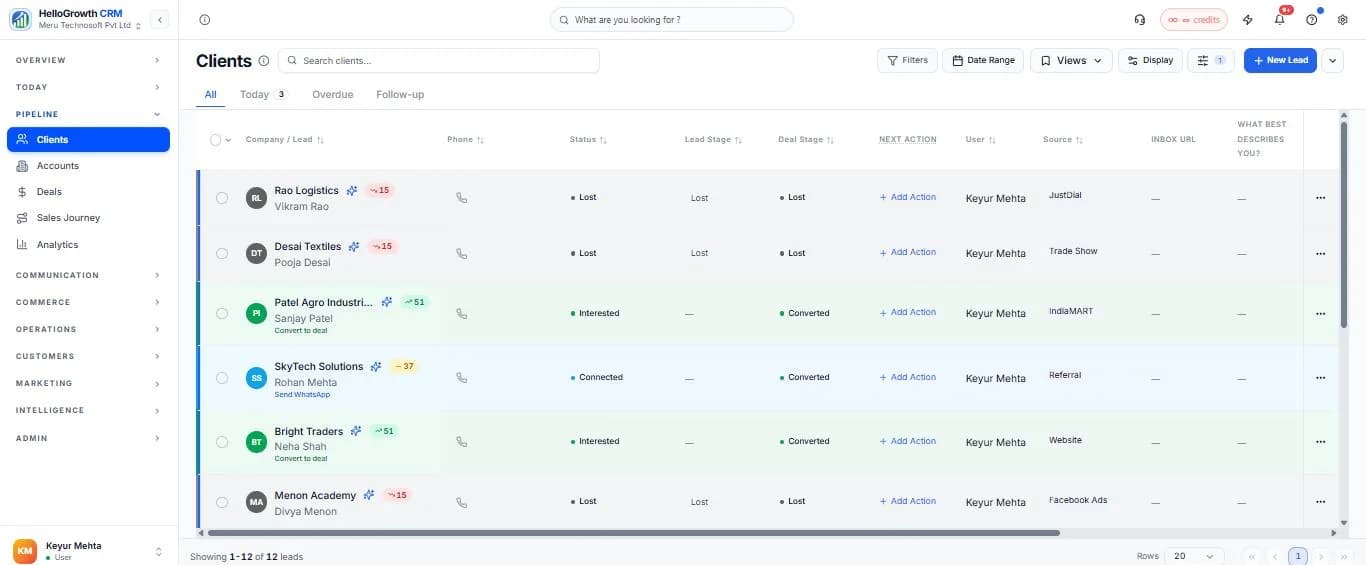Focus the global What are you looking for search
This screenshot has height=565, width=1366.
coord(672,20)
